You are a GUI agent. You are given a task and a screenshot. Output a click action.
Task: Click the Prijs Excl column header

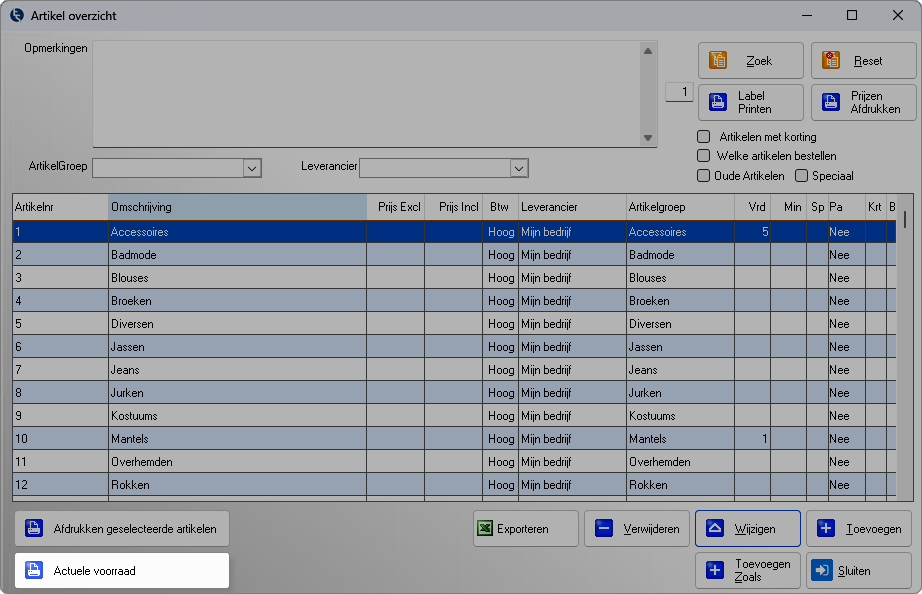[396, 207]
